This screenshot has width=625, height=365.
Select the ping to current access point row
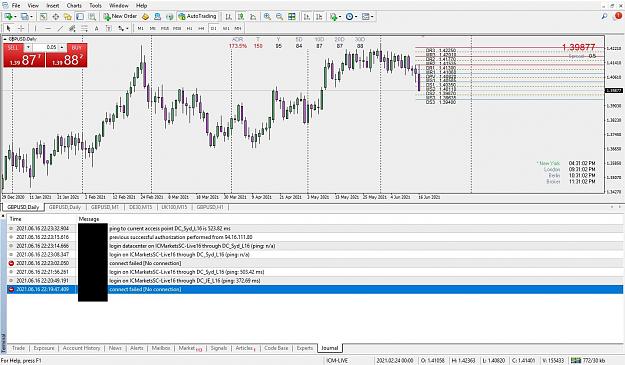pos(315,229)
